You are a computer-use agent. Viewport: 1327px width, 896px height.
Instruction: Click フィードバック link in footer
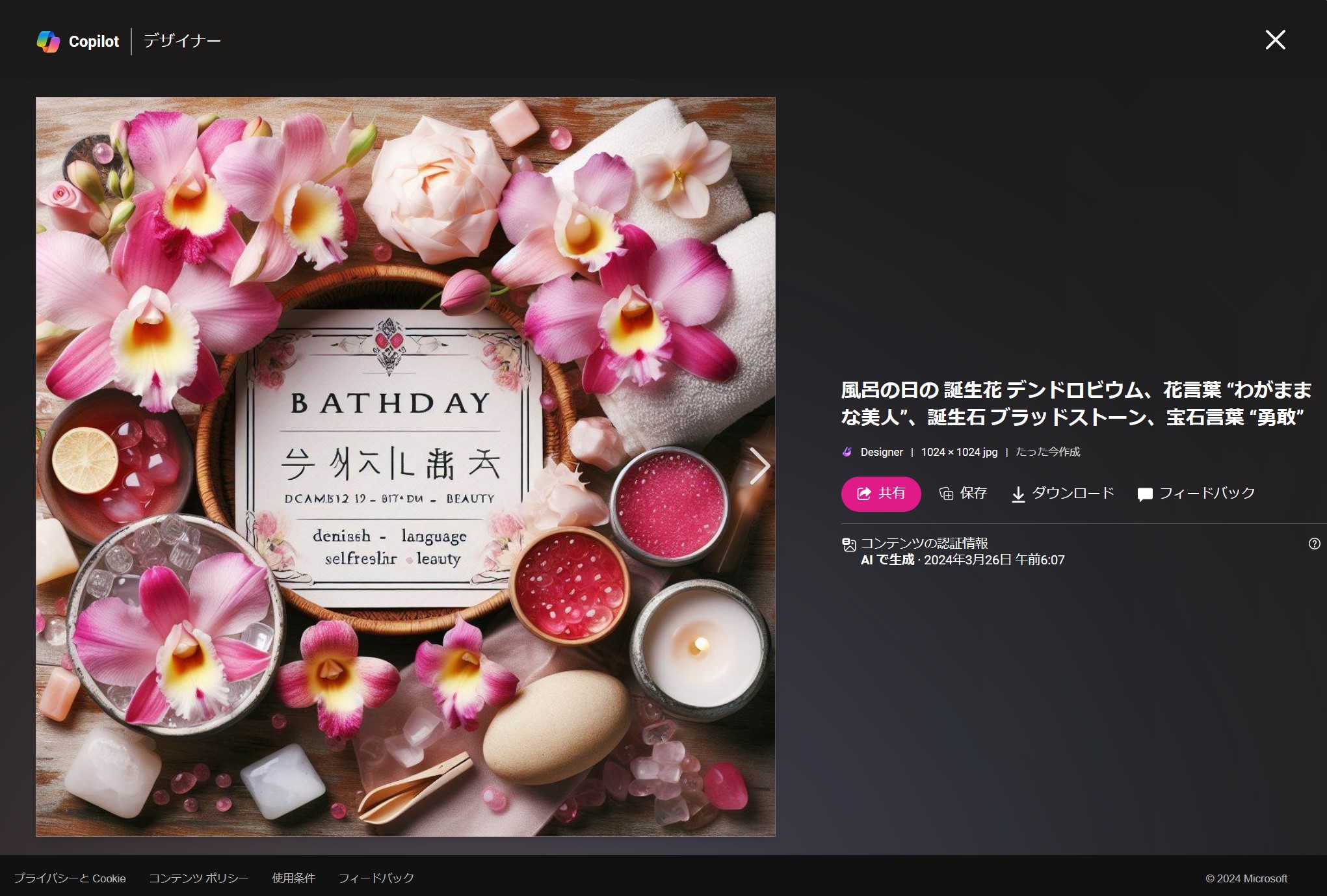coord(376,878)
